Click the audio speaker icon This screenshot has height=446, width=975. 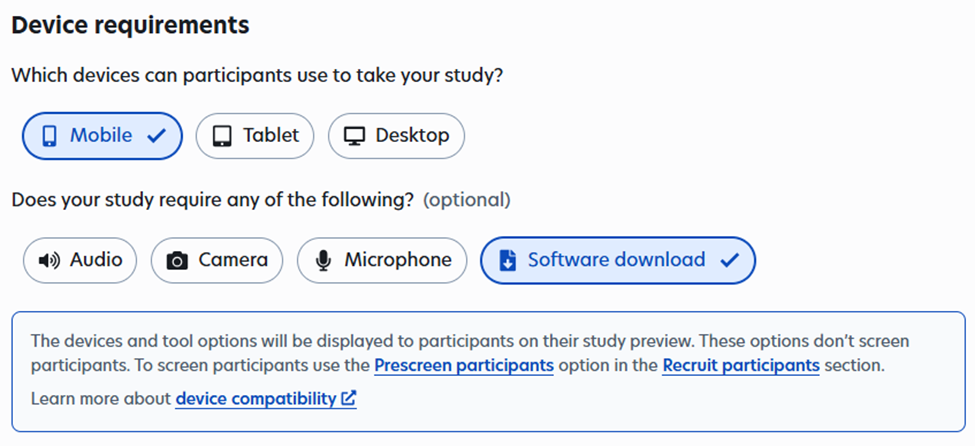49,260
